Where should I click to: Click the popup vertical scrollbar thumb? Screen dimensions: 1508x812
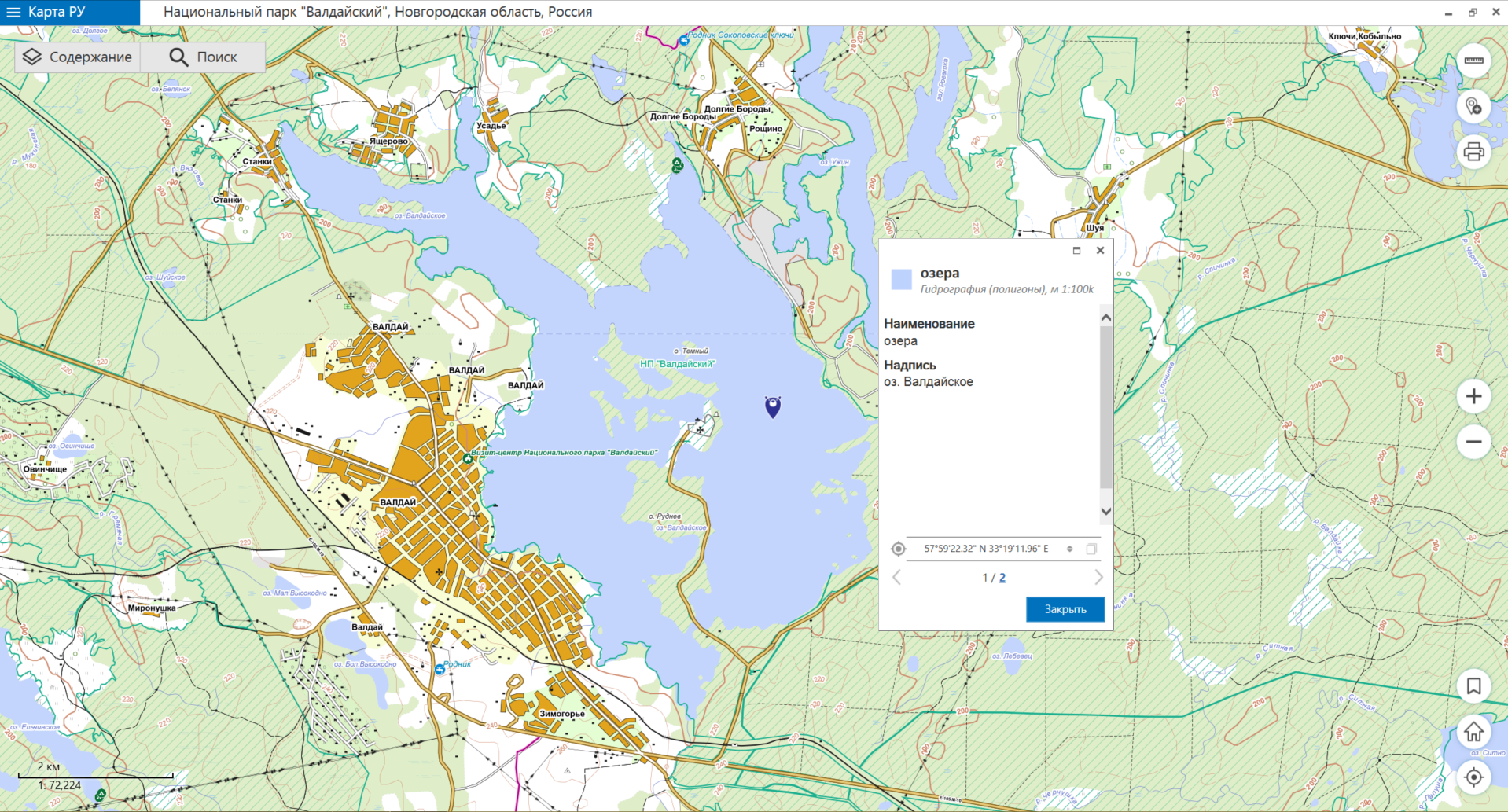1105,409
